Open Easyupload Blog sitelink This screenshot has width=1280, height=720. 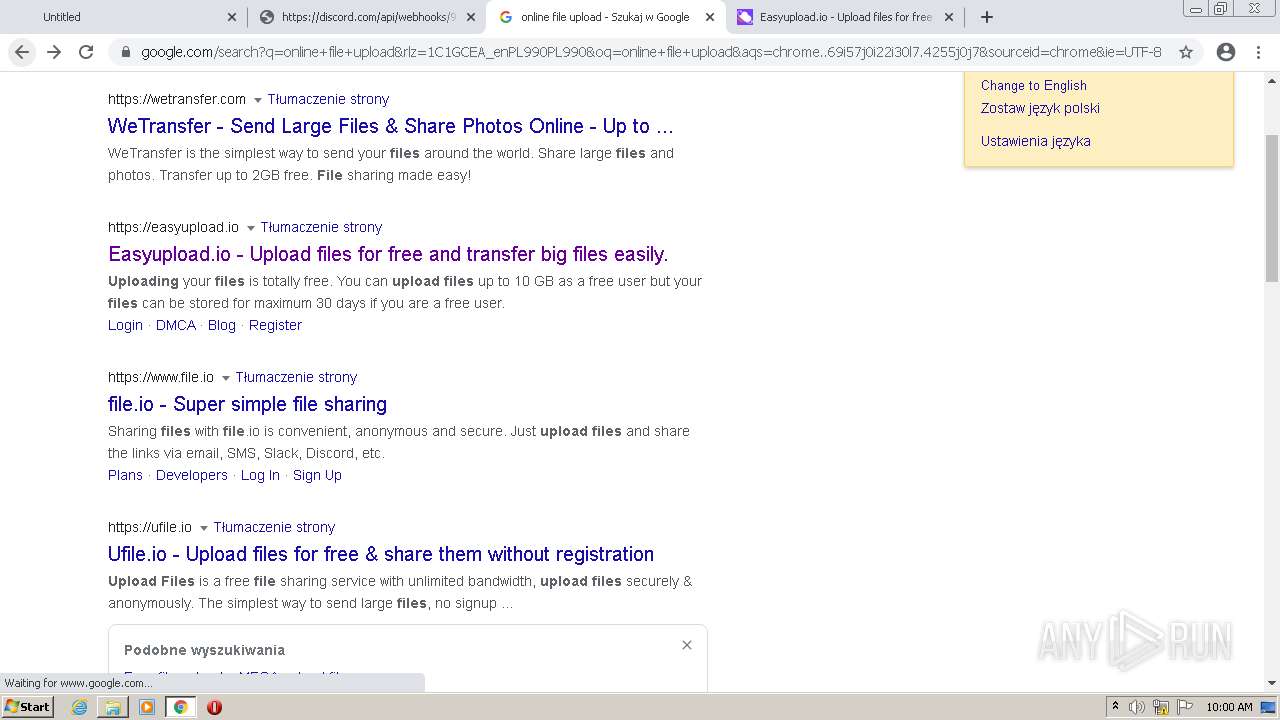click(x=222, y=325)
